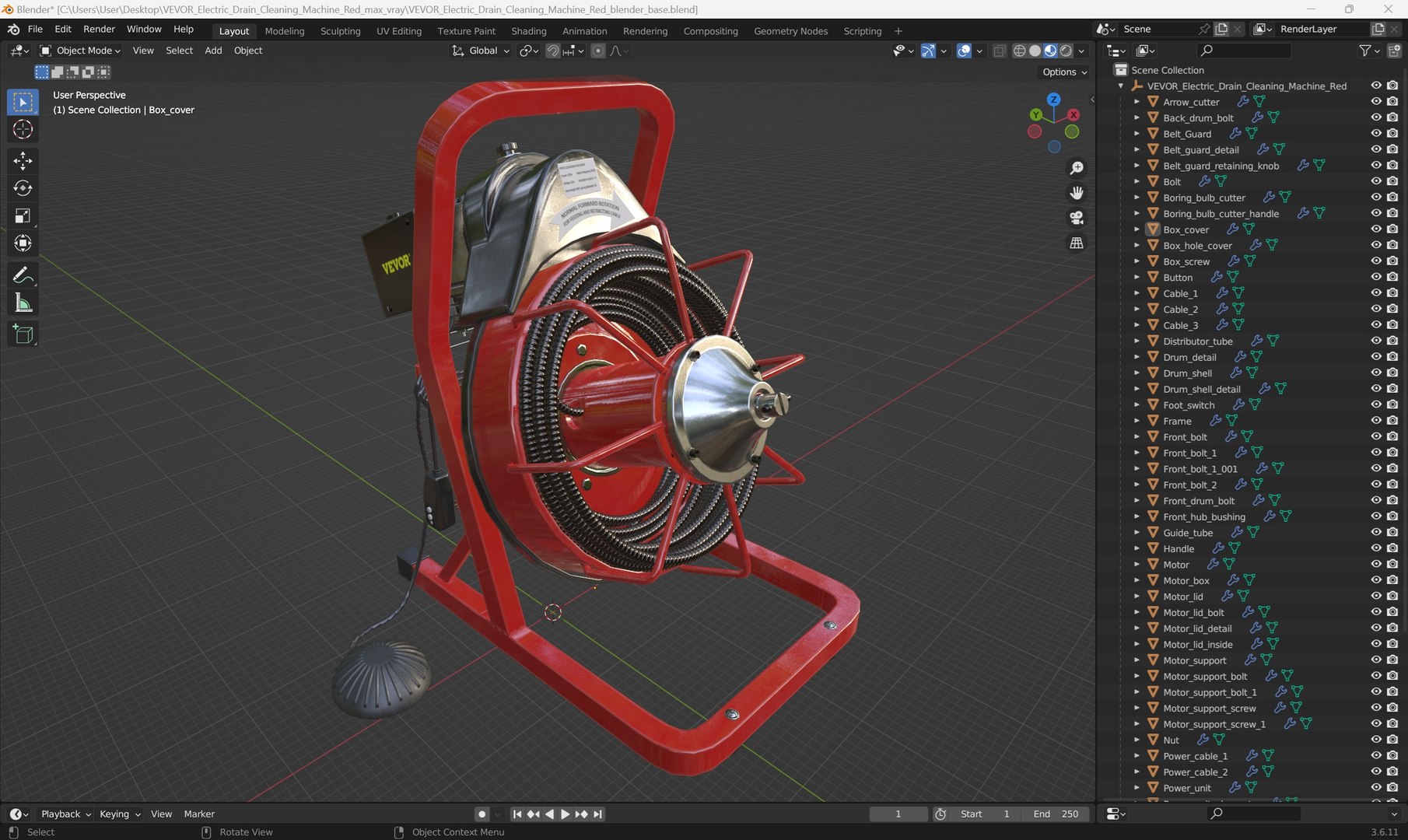The width and height of the screenshot is (1408, 840).
Task: Collapse the VEVOR_Electric_Drain_Cleaning_Machine_Red collection
Action: click(1121, 86)
